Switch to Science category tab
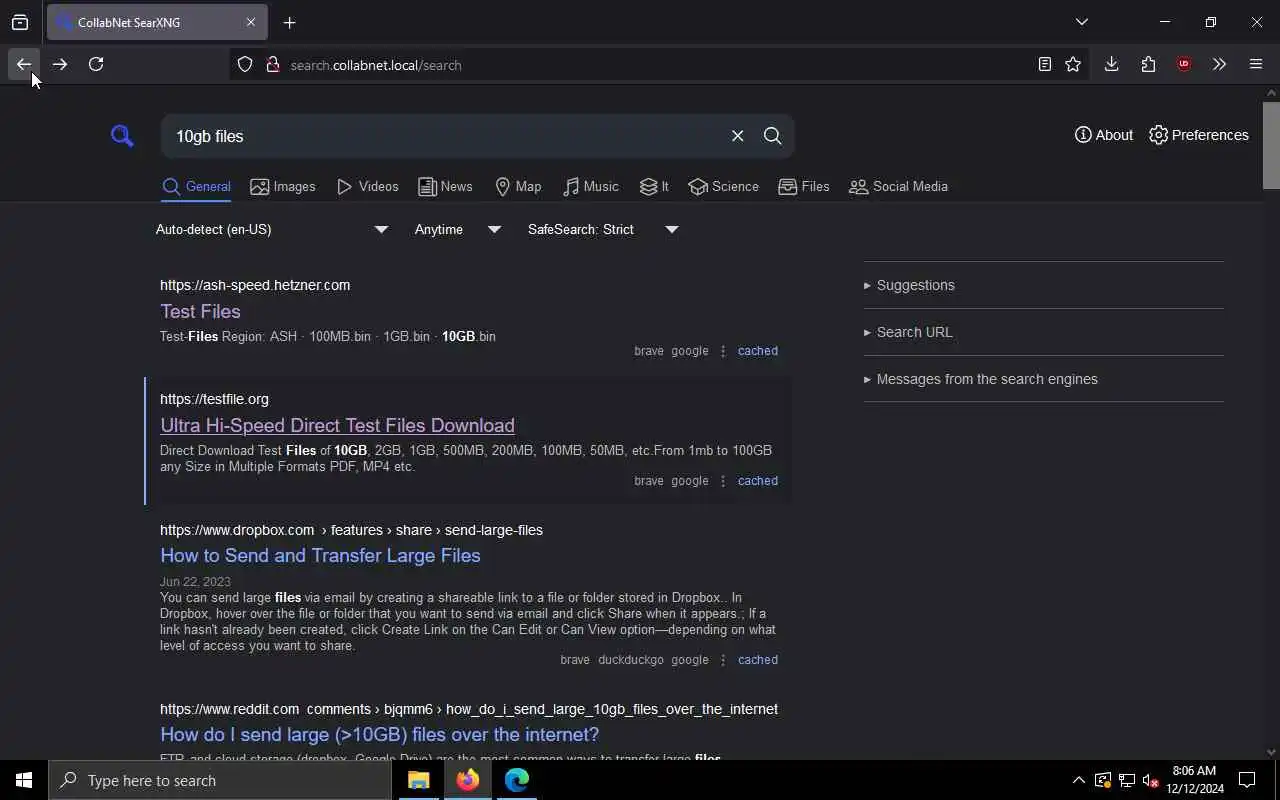 click(724, 187)
